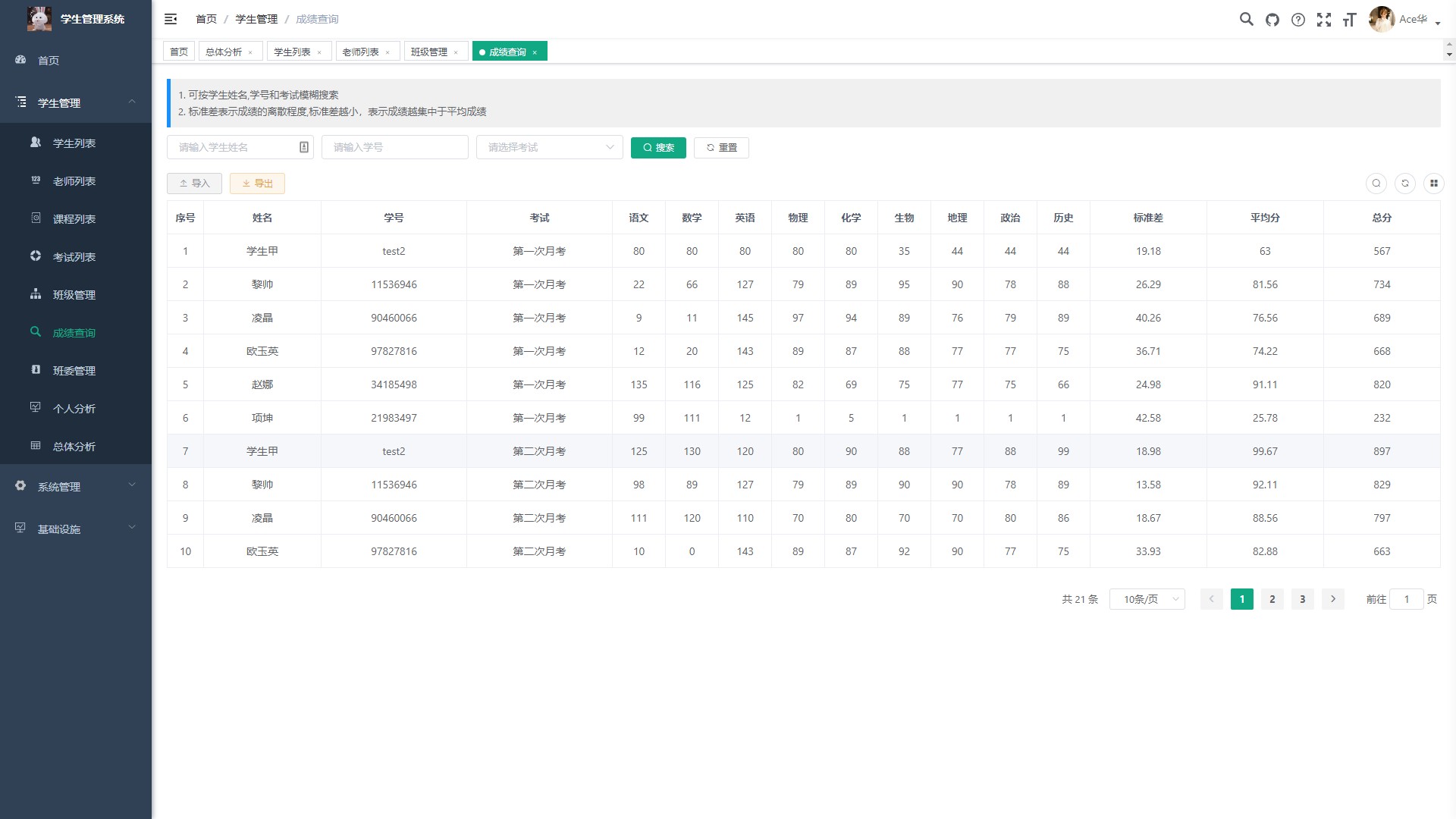The height and width of the screenshot is (819, 1456).
Task: Toggle fullscreen mode icon
Action: point(1324,20)
